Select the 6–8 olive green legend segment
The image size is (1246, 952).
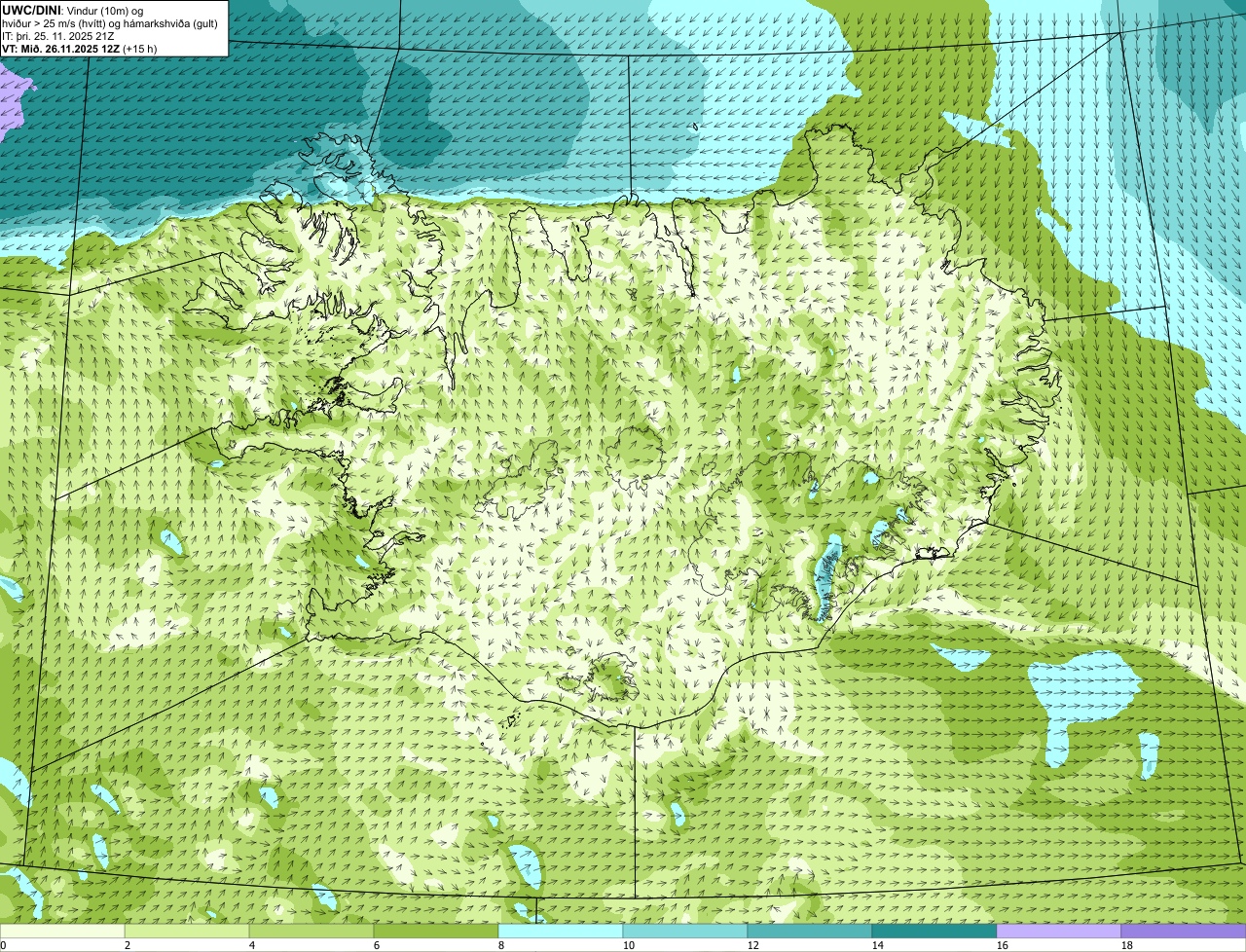coord(436,931)
